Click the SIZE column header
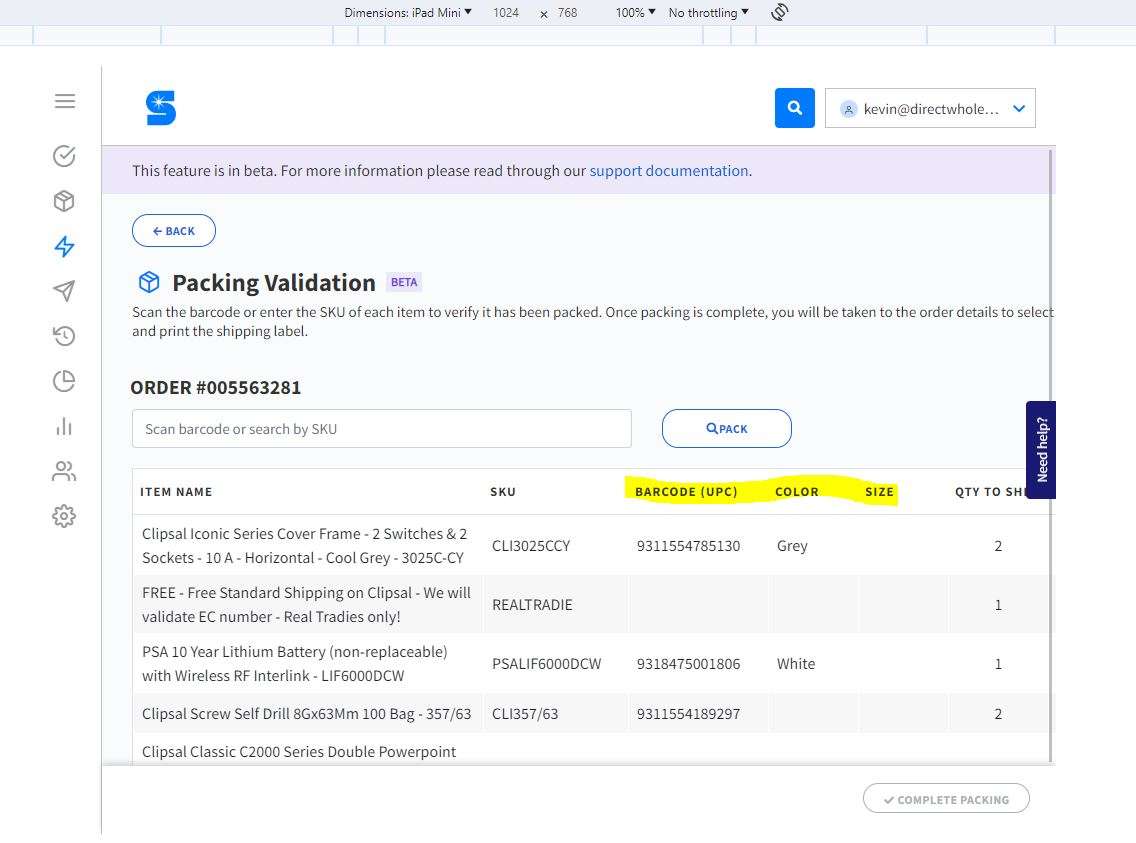Screen dimensions: 1136x843 coord(880,492)
